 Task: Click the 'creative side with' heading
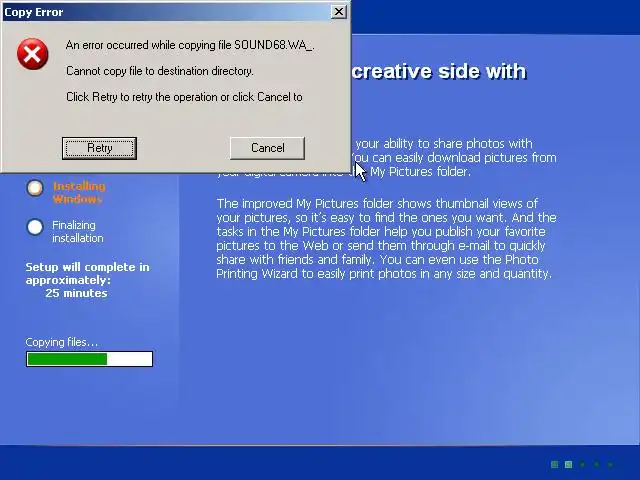coord(439,71)
